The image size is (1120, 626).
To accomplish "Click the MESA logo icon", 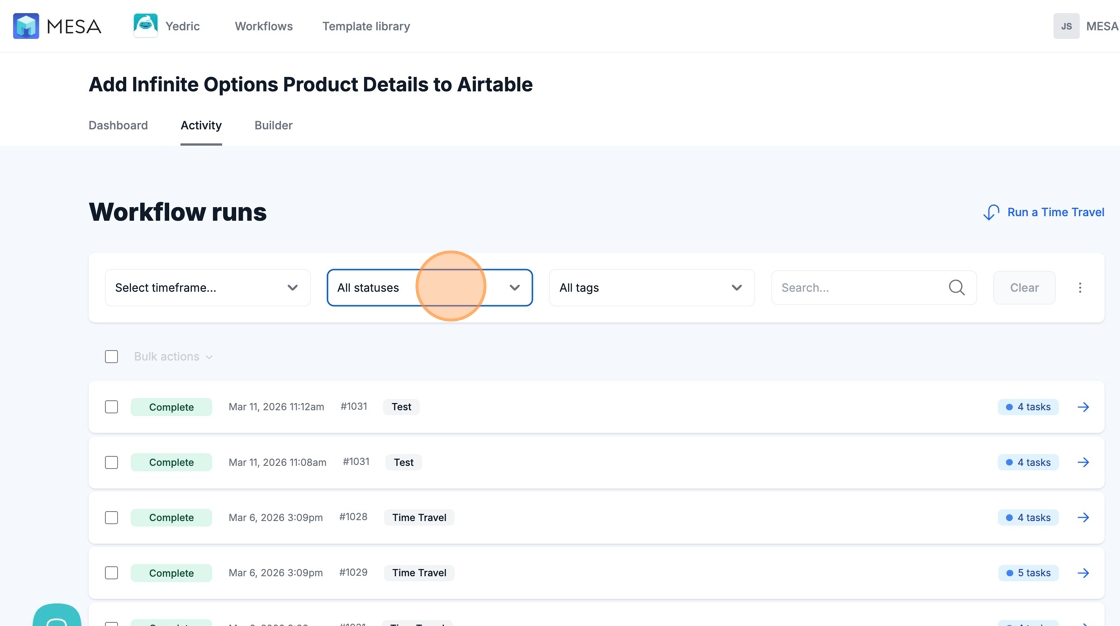I will tap(26, 26).
